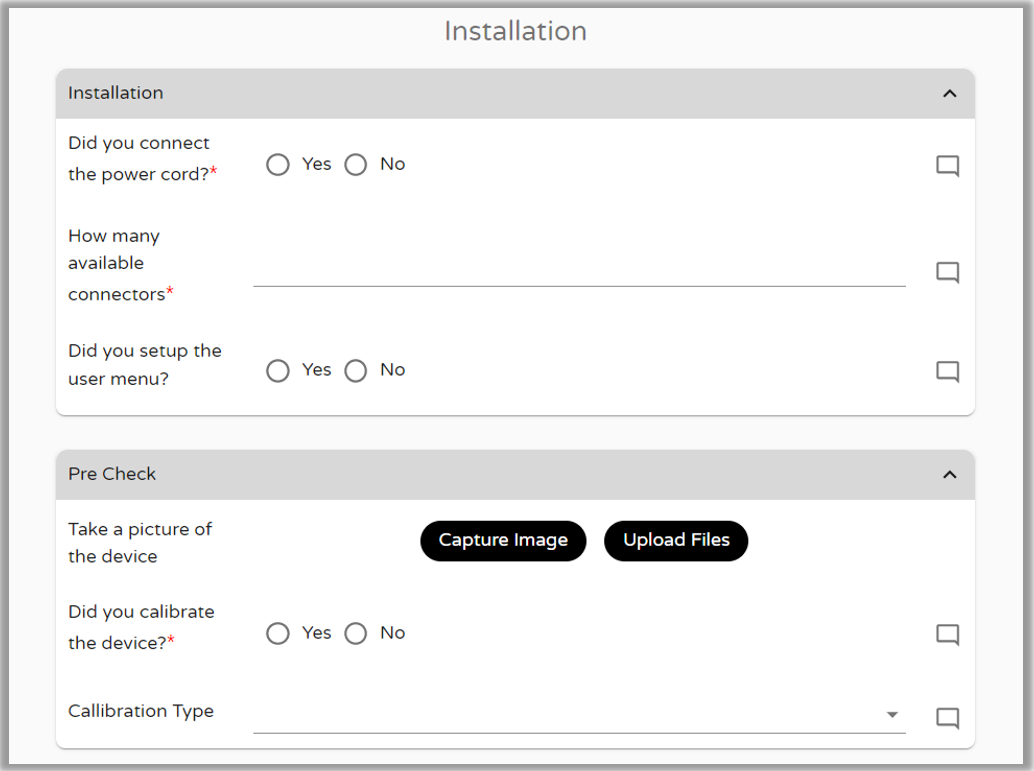1034x771 pixels.
Task: Select No for power cord connection
Action: [x=355, y=164]
